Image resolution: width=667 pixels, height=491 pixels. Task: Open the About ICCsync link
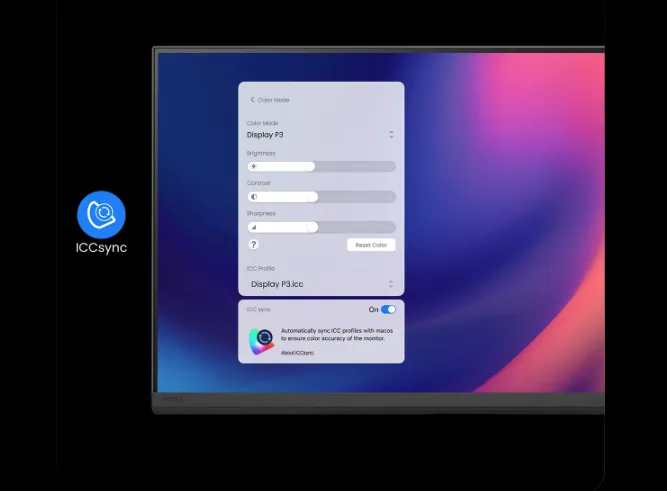point(297,353)
